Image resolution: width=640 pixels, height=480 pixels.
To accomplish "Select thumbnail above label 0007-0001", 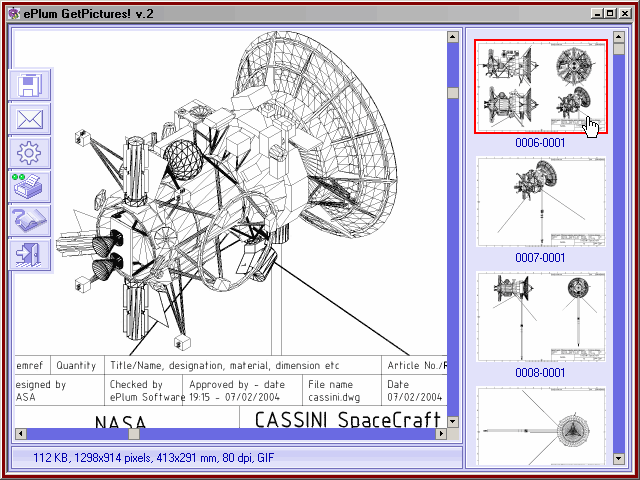I will (x=541, y=202).
